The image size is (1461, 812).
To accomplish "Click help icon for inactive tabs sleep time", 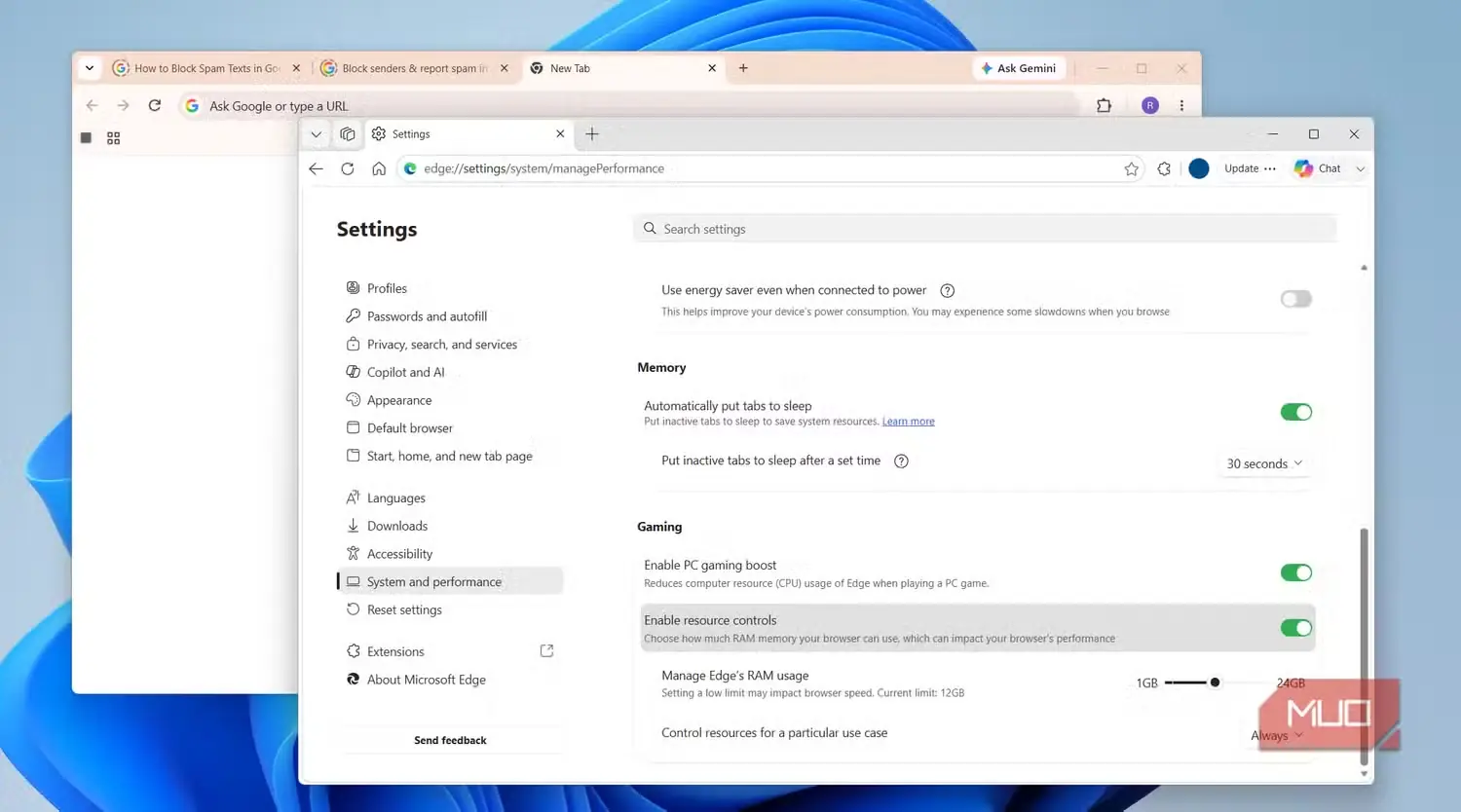I will [x=901, y=461].
